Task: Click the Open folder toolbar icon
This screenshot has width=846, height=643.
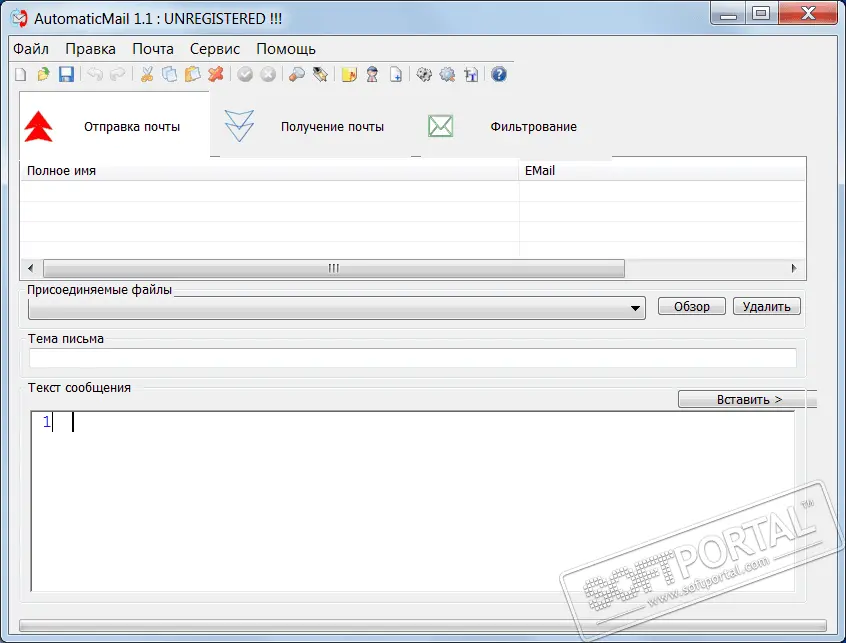Action: point(43,74)
